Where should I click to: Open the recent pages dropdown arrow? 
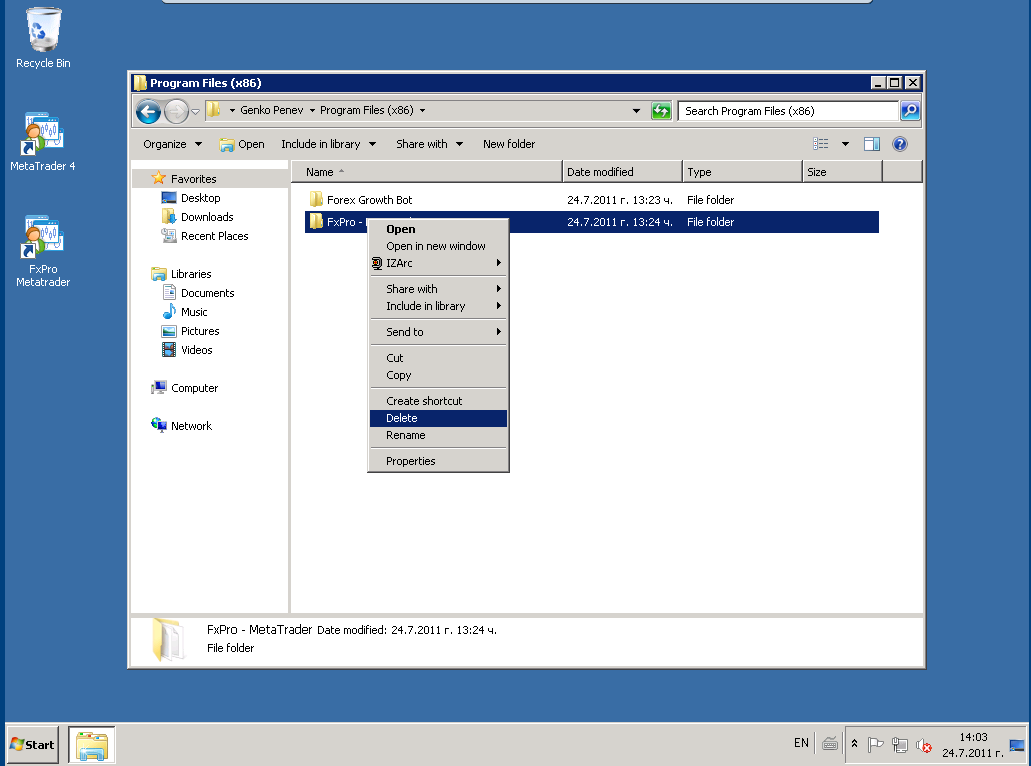click(x=195, y=112)
